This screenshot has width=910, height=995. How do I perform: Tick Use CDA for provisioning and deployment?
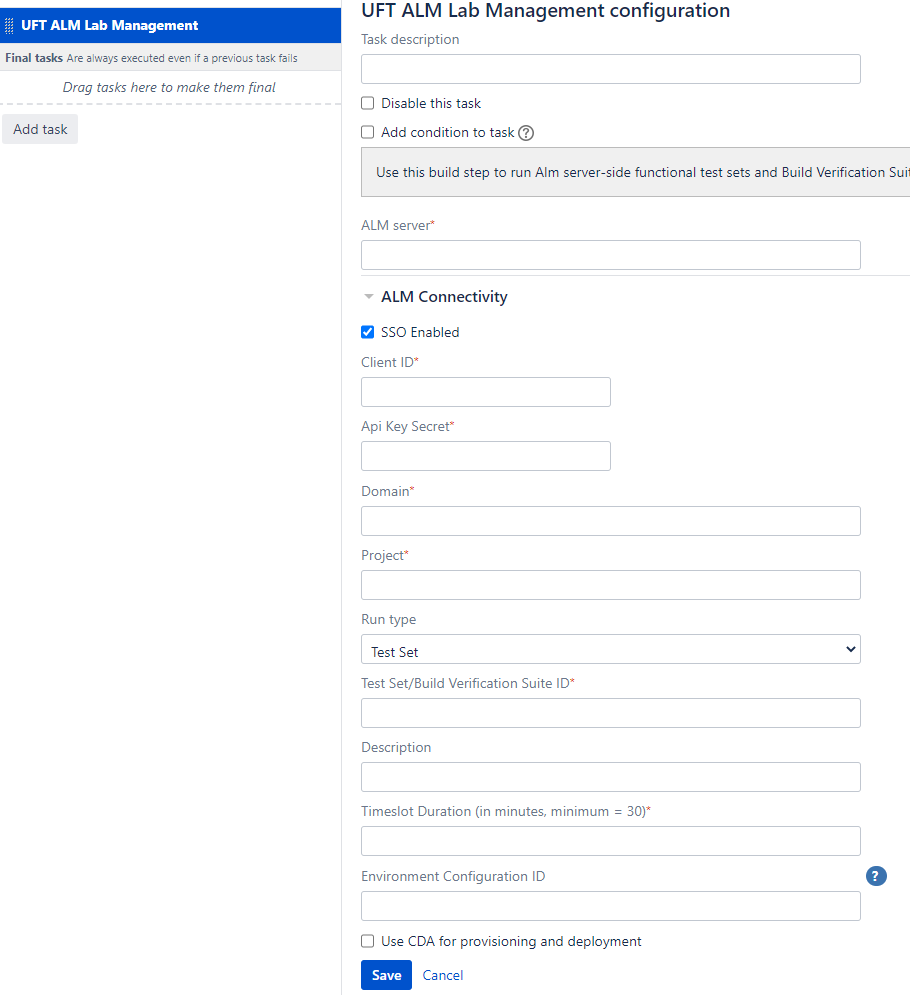point(368,941)
